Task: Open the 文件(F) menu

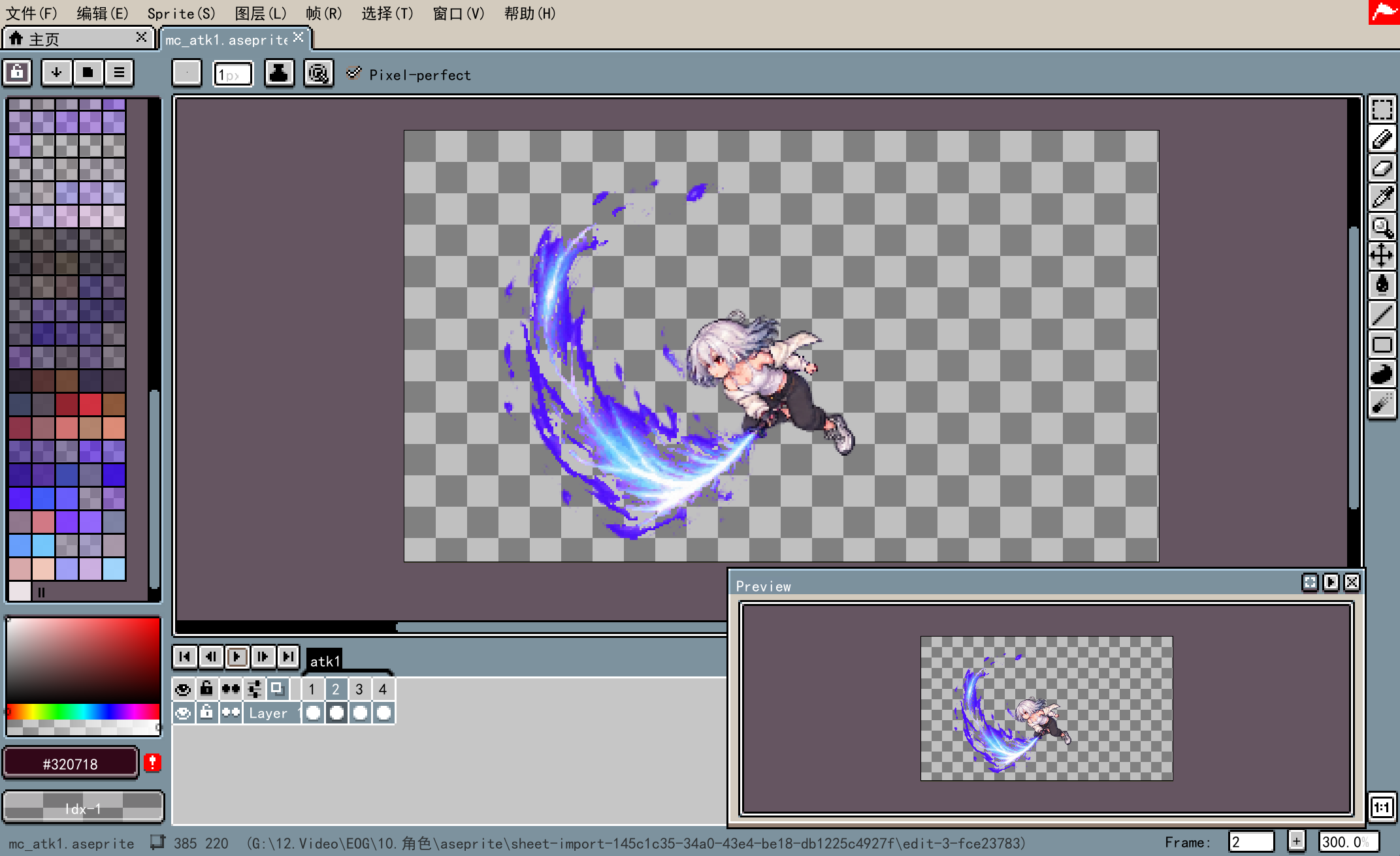Action: pyautogui.click(x=31, y=13)
